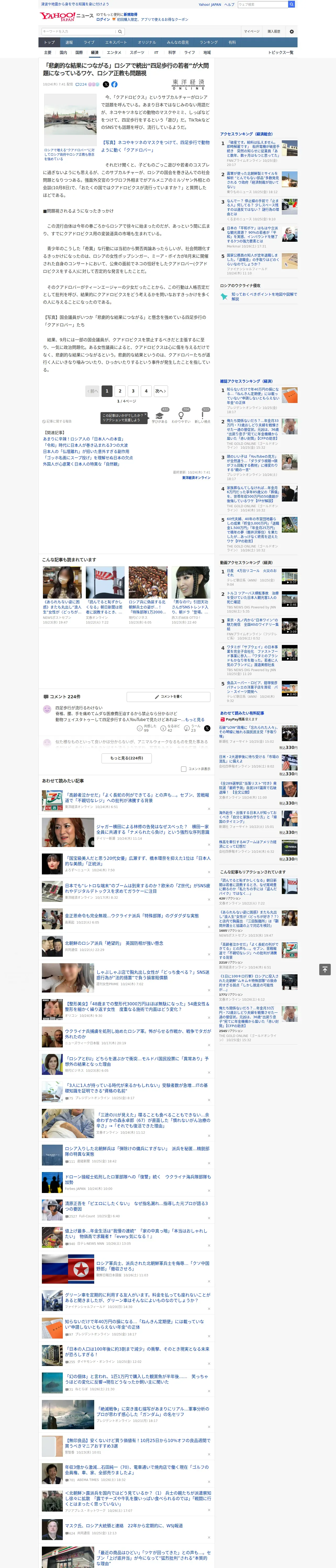Click the 学びがある graduation cap reaction
The width and height of the screenshot is (336, 1568).
(x=160, y=416)
